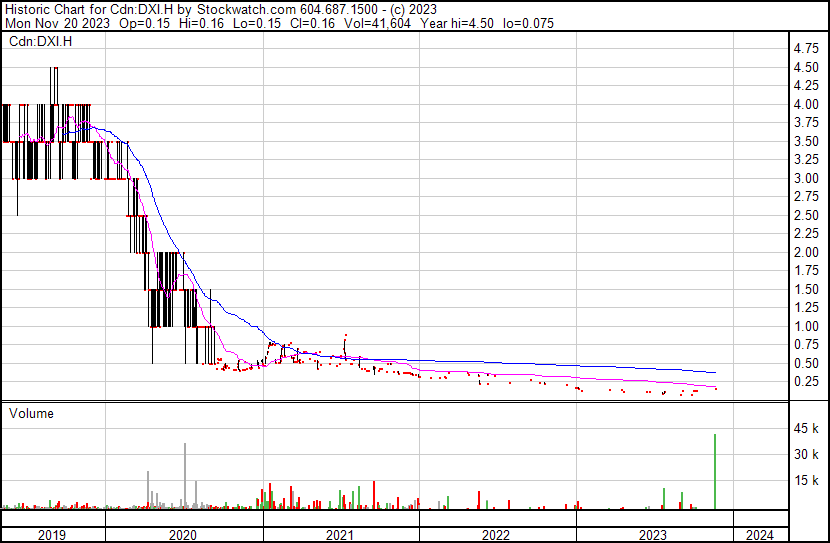830x543 pixels.
Task: Click the 4.50 price axis label
Action: coord(806,67)
